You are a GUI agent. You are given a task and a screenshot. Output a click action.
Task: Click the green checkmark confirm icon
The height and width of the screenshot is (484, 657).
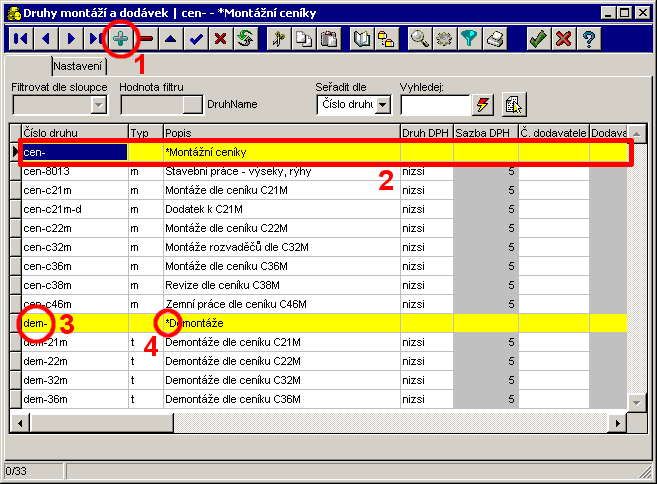(x=538, y=39)
